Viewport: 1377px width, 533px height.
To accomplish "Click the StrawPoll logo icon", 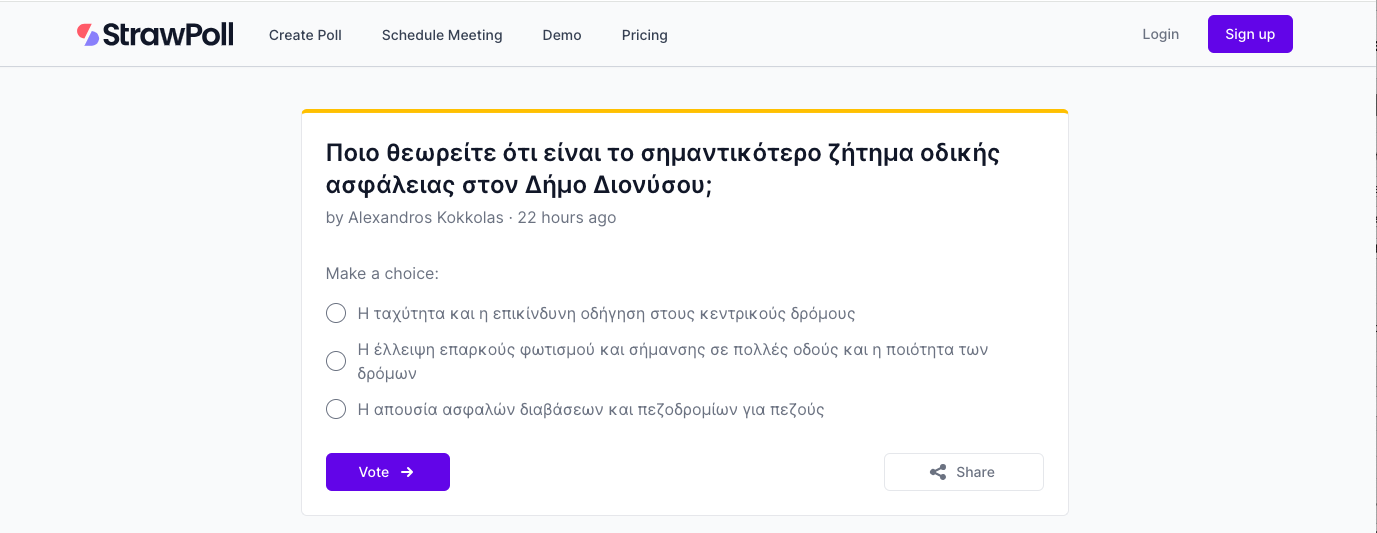I will click(88, 35).
